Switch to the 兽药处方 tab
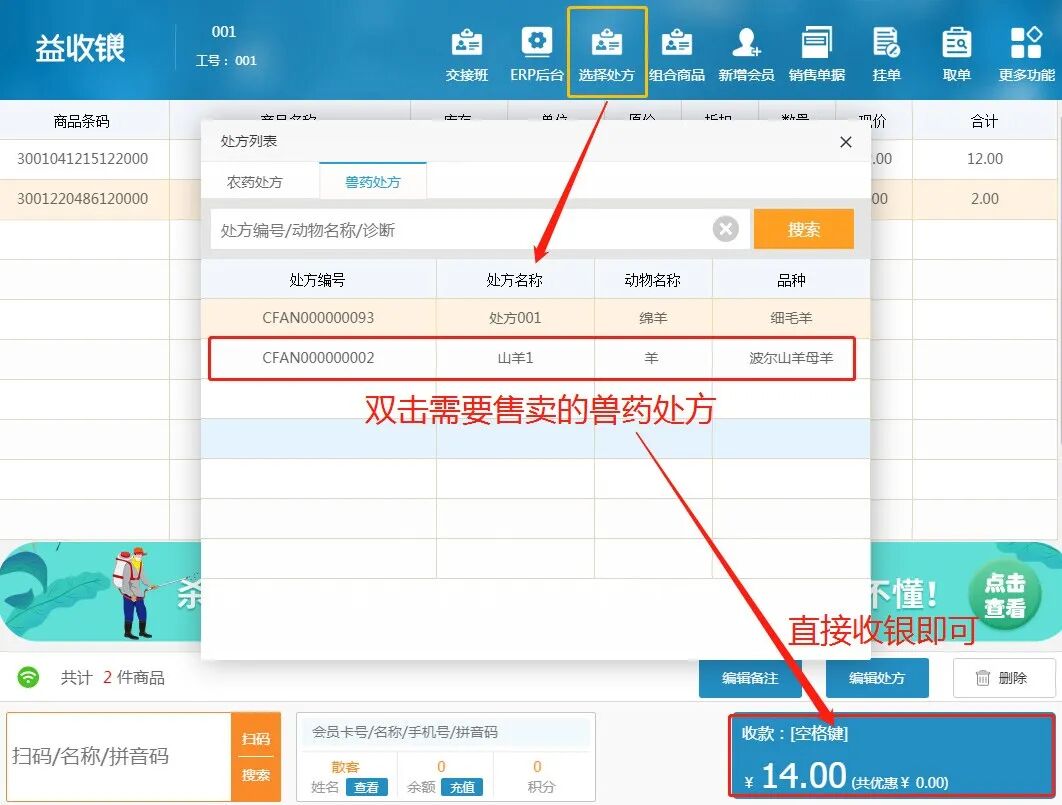This screenshot has width=1062, height=805. point(371,181)
